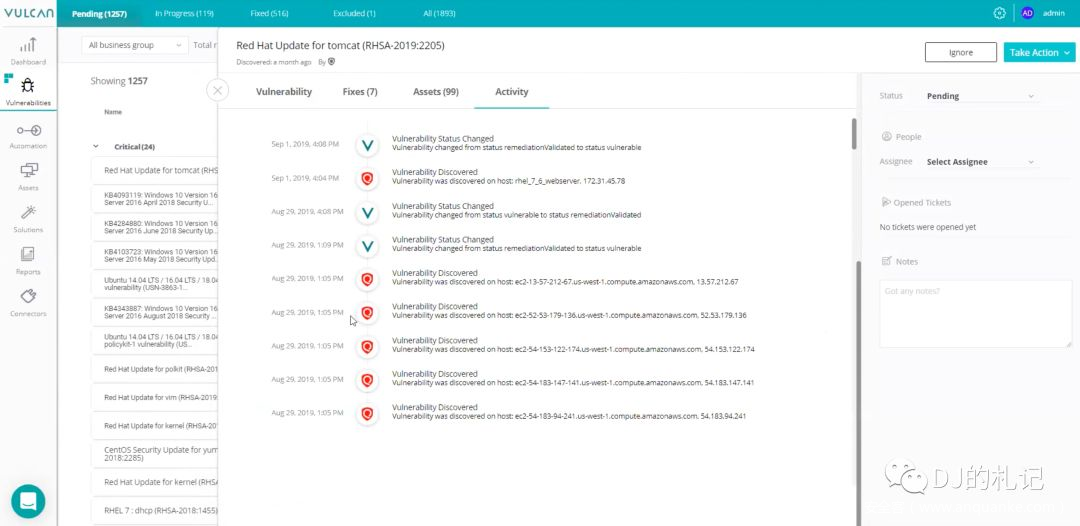Go to Automation in the sidebar

[28, 135]
